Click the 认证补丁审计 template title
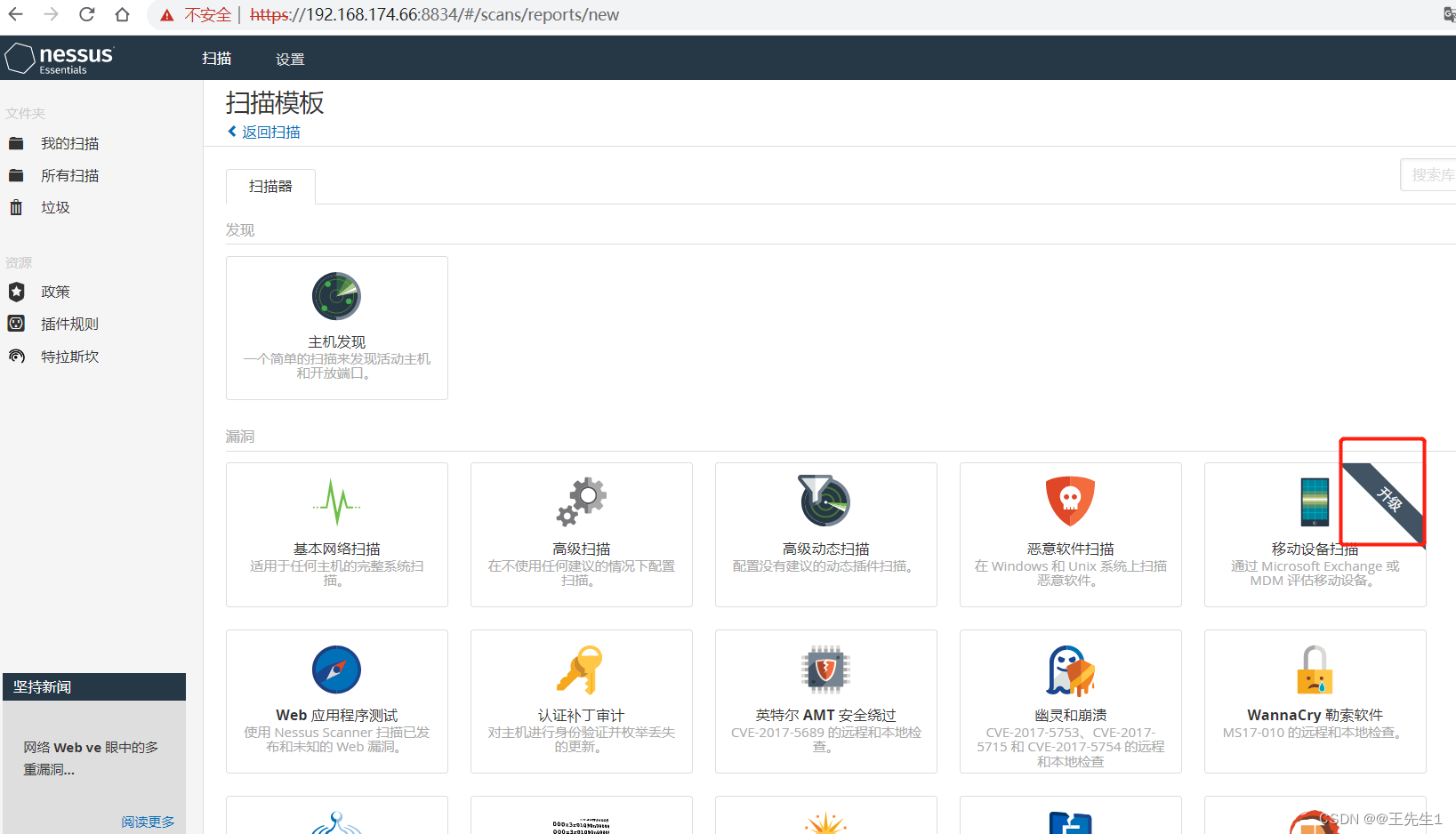This screenshot has height=834, width=1456. (x=581, y=716)
